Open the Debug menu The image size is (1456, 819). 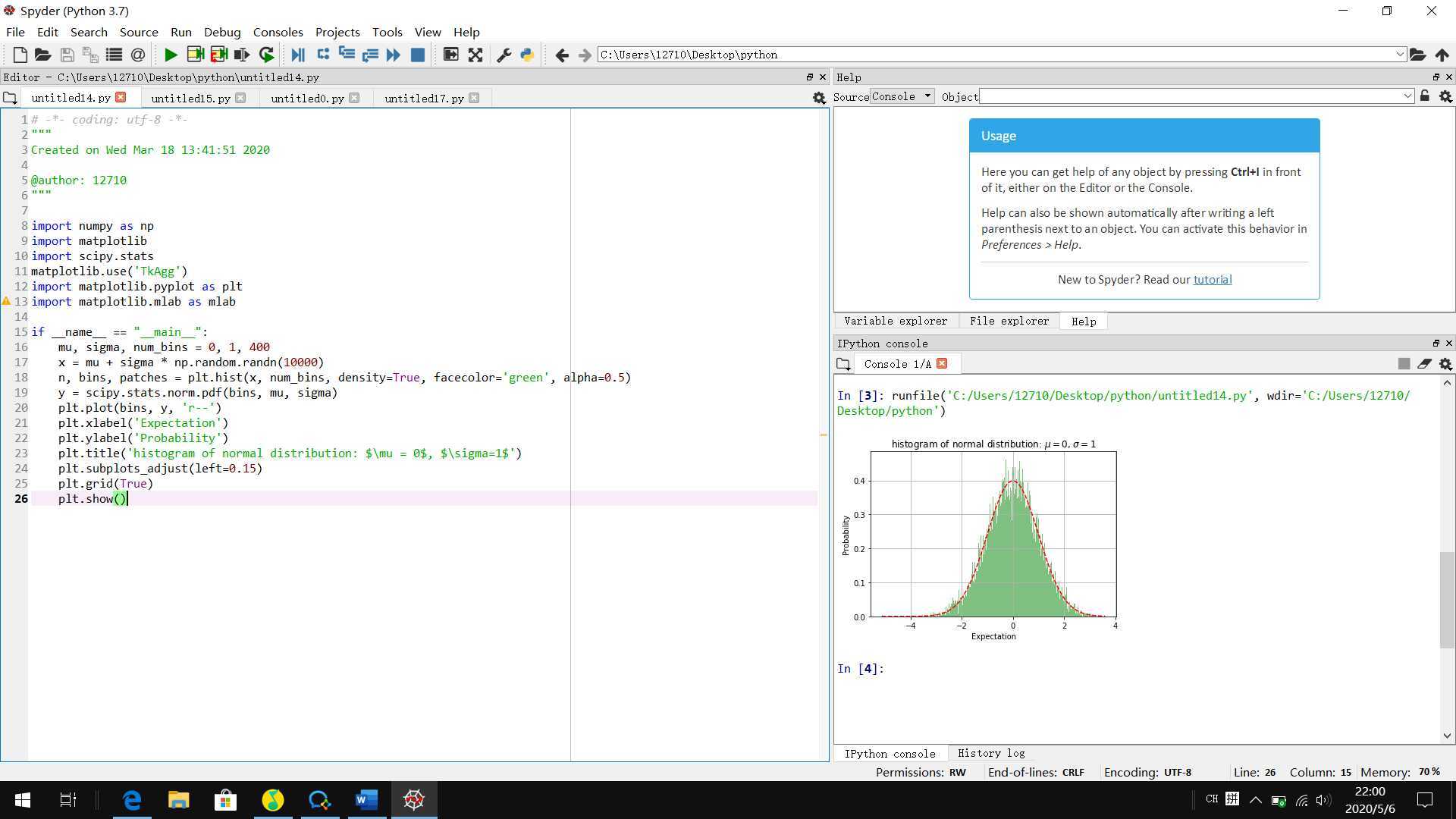point(222,32)
